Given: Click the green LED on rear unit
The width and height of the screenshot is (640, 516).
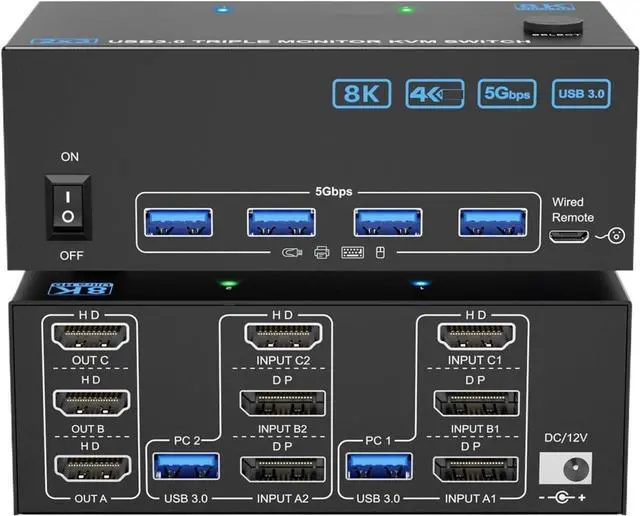Looking at the screenshot, I should coord(229,283).
